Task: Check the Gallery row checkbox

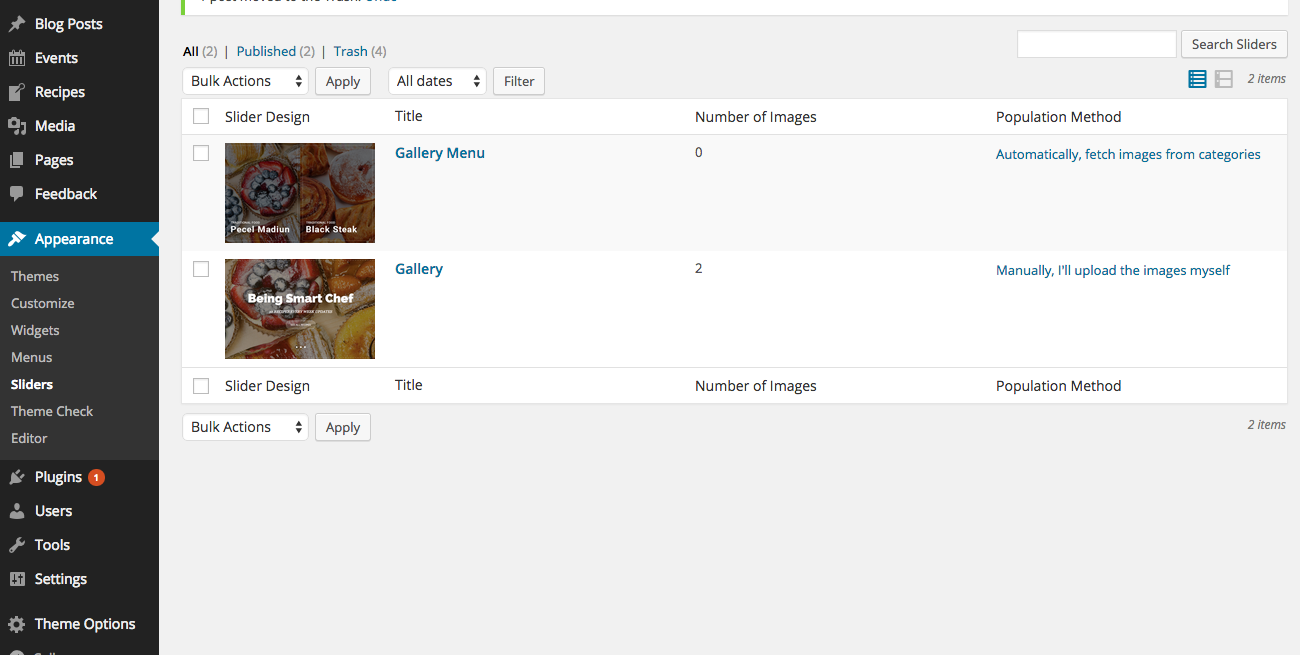Action: (201, 269)
